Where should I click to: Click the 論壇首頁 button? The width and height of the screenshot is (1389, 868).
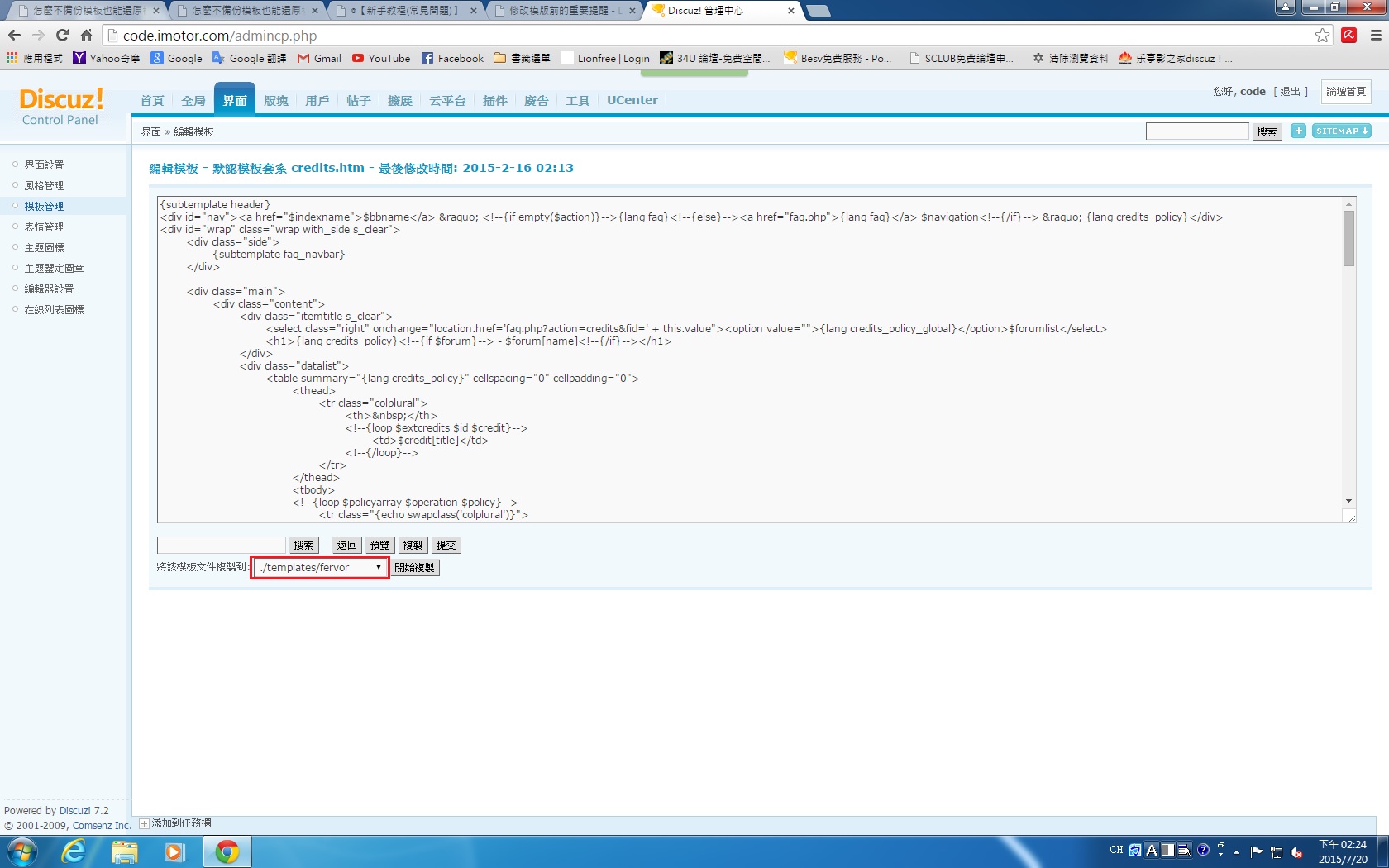click(1346, 92)
